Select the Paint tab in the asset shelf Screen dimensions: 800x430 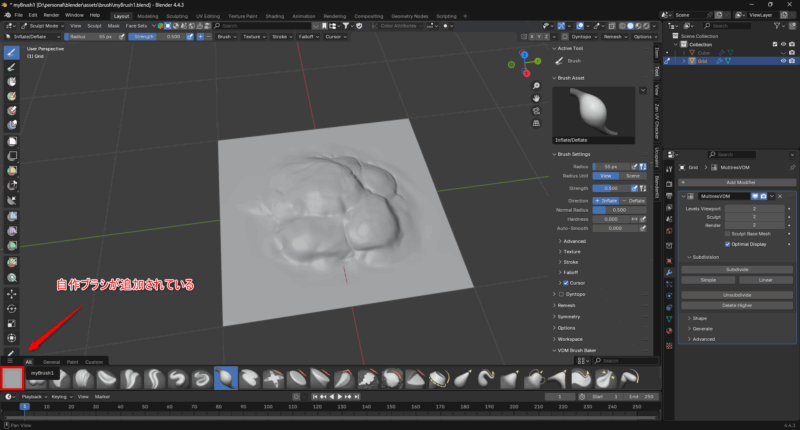[72, 362]
